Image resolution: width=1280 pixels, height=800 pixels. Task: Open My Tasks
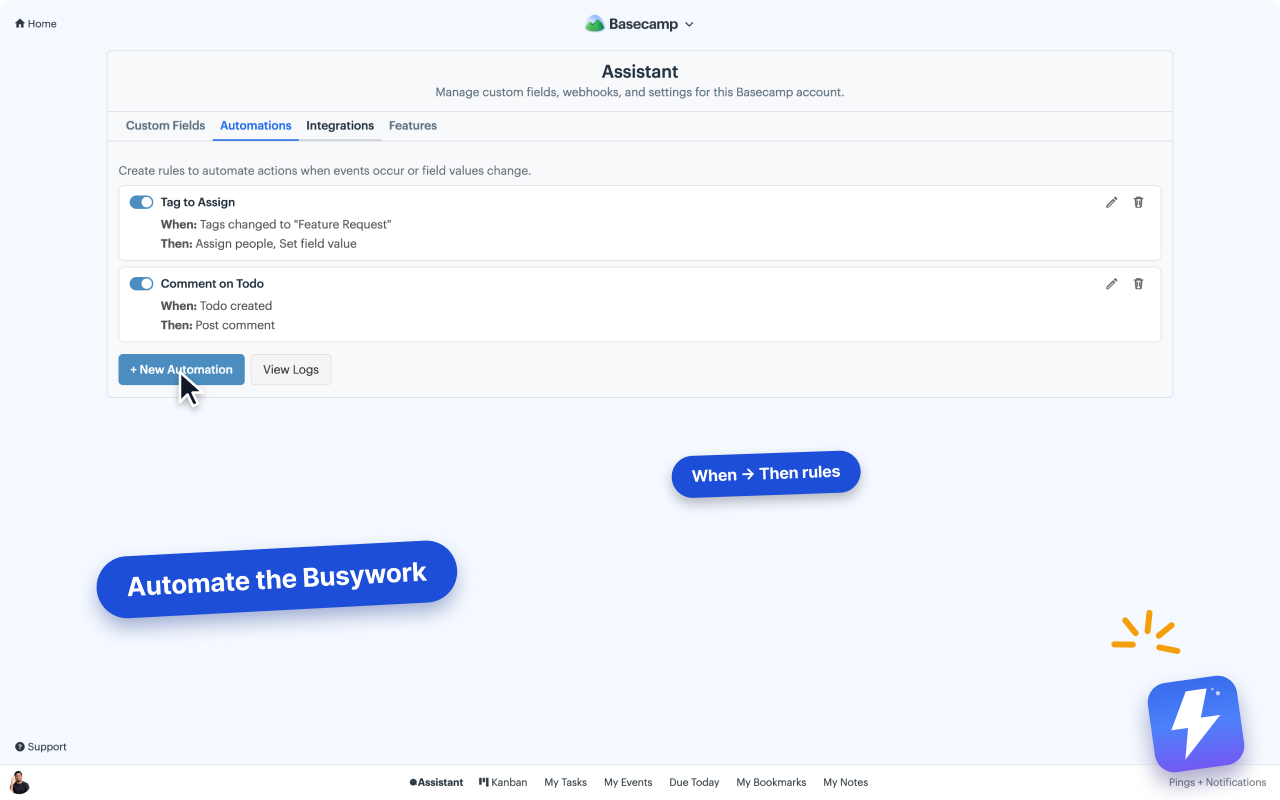pos(566,782)
